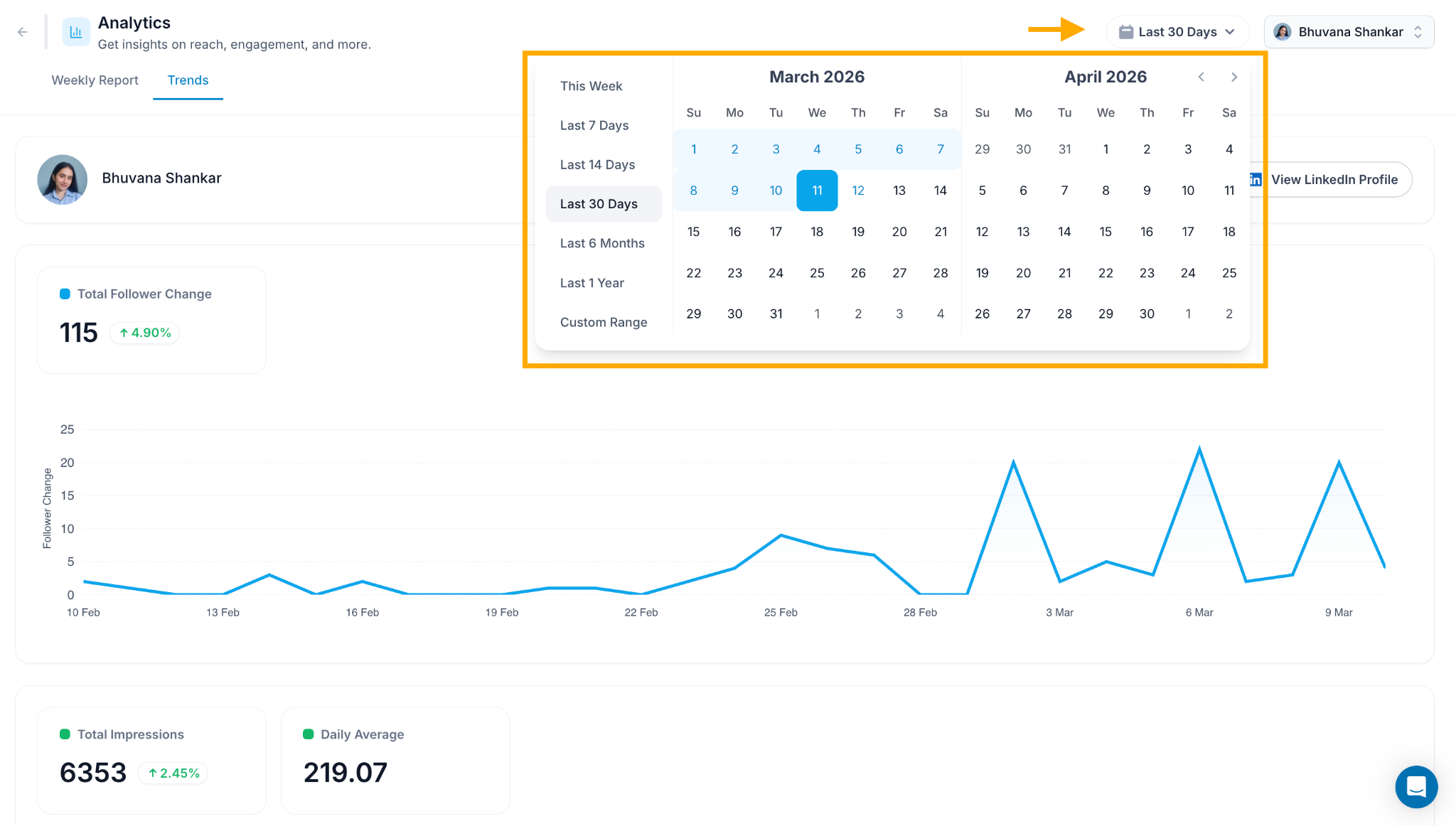Click the Analytics bar chart icon

click(75, 32)
